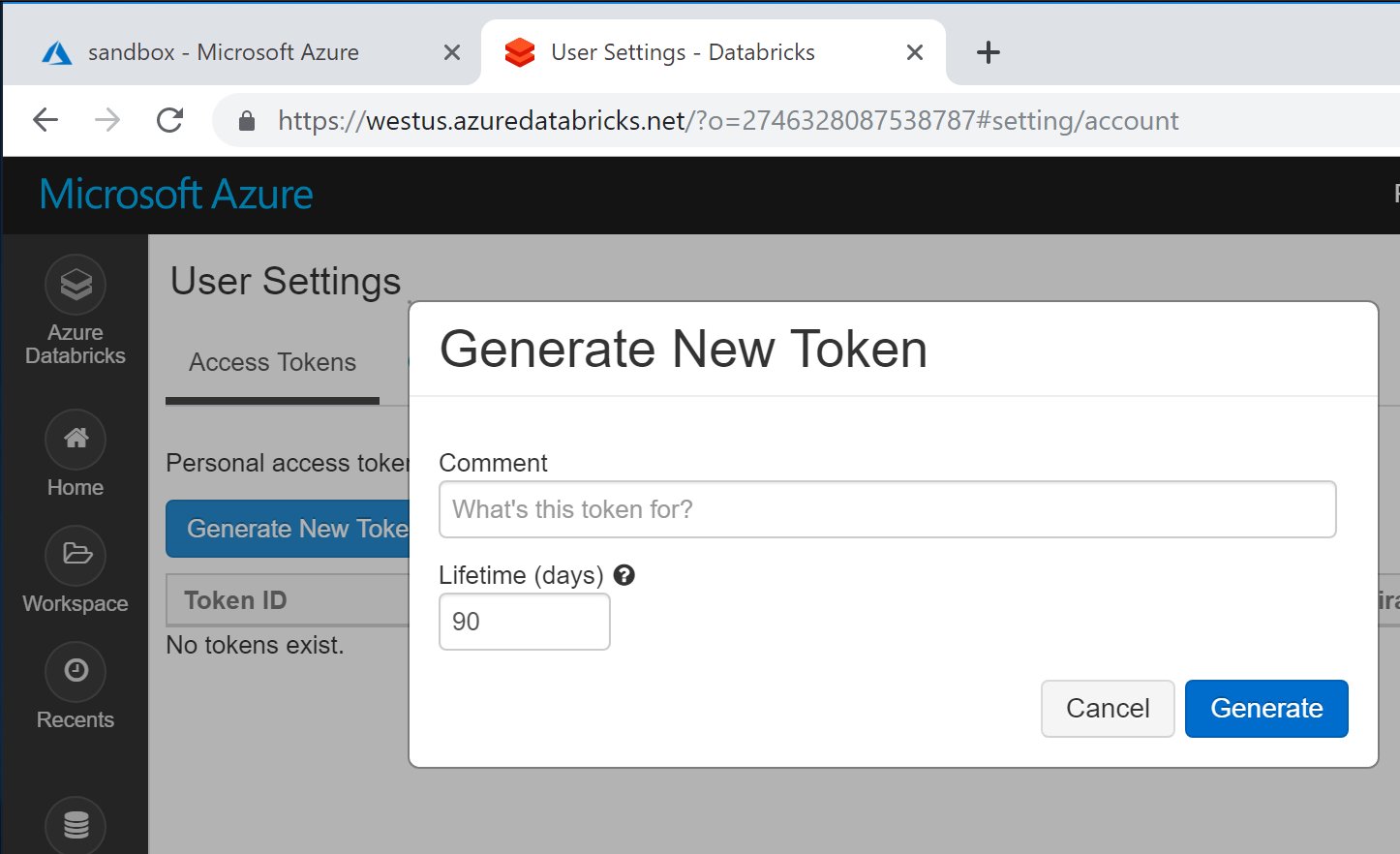Click the site security lock icon
The width and height of the screenshot is (1400, 854).
[247, 119]
